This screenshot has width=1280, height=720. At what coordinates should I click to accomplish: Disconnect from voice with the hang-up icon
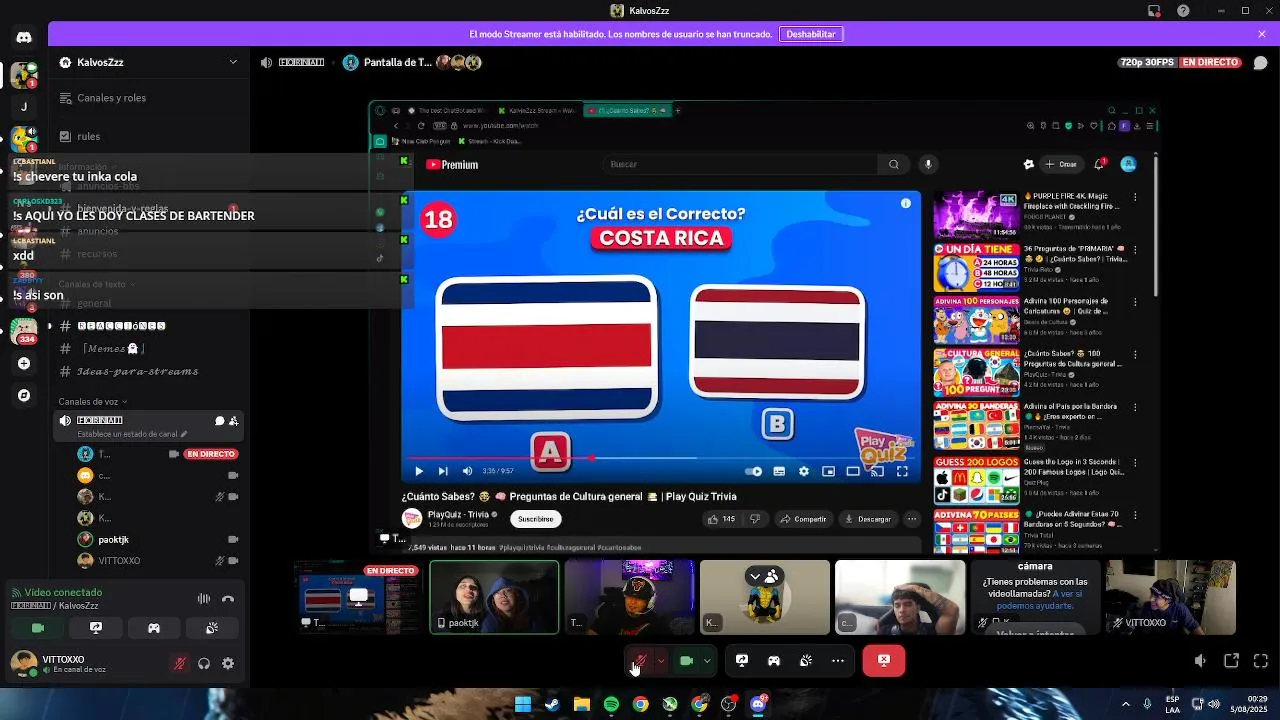[228, 599]
